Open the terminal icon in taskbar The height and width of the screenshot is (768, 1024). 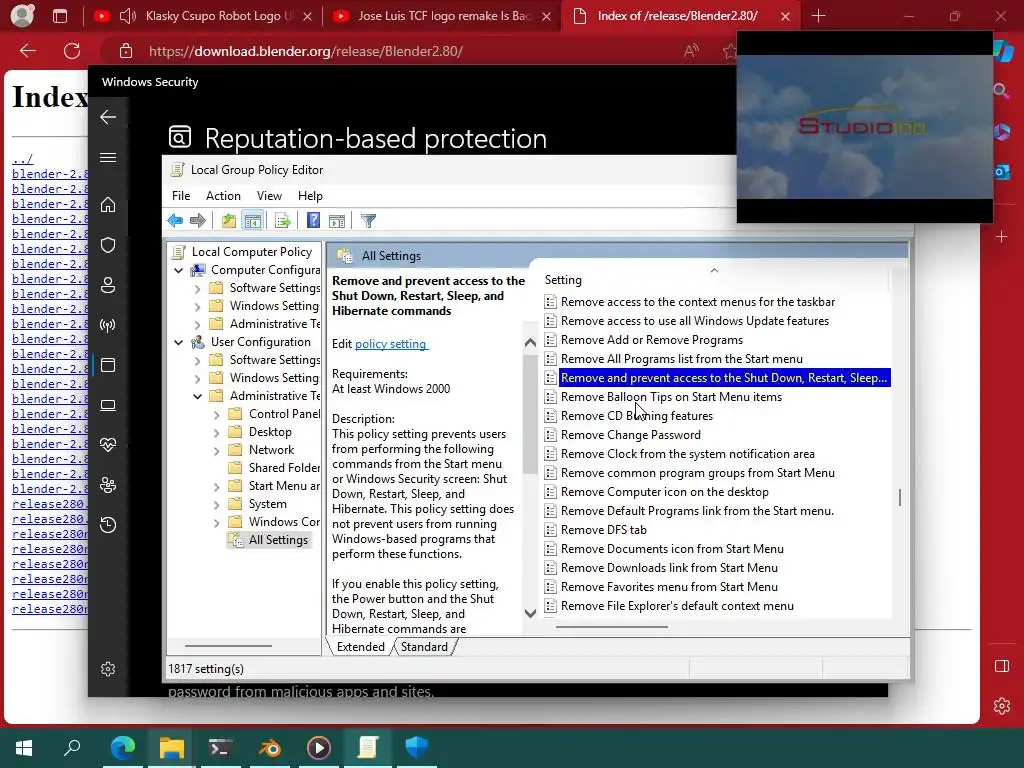tap(221, 748)
